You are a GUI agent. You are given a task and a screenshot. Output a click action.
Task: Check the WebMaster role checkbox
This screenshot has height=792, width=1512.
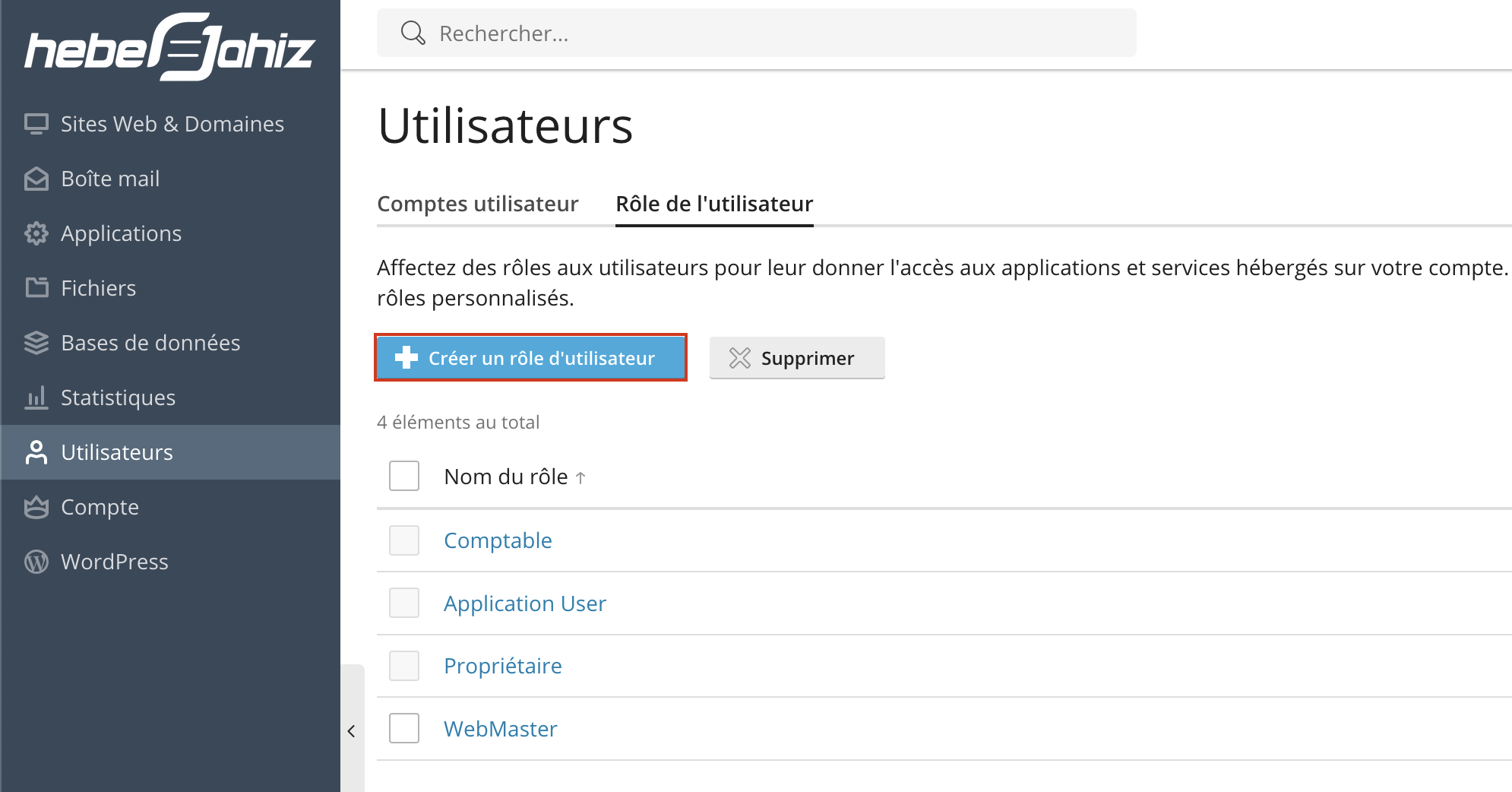click(404, 728)
